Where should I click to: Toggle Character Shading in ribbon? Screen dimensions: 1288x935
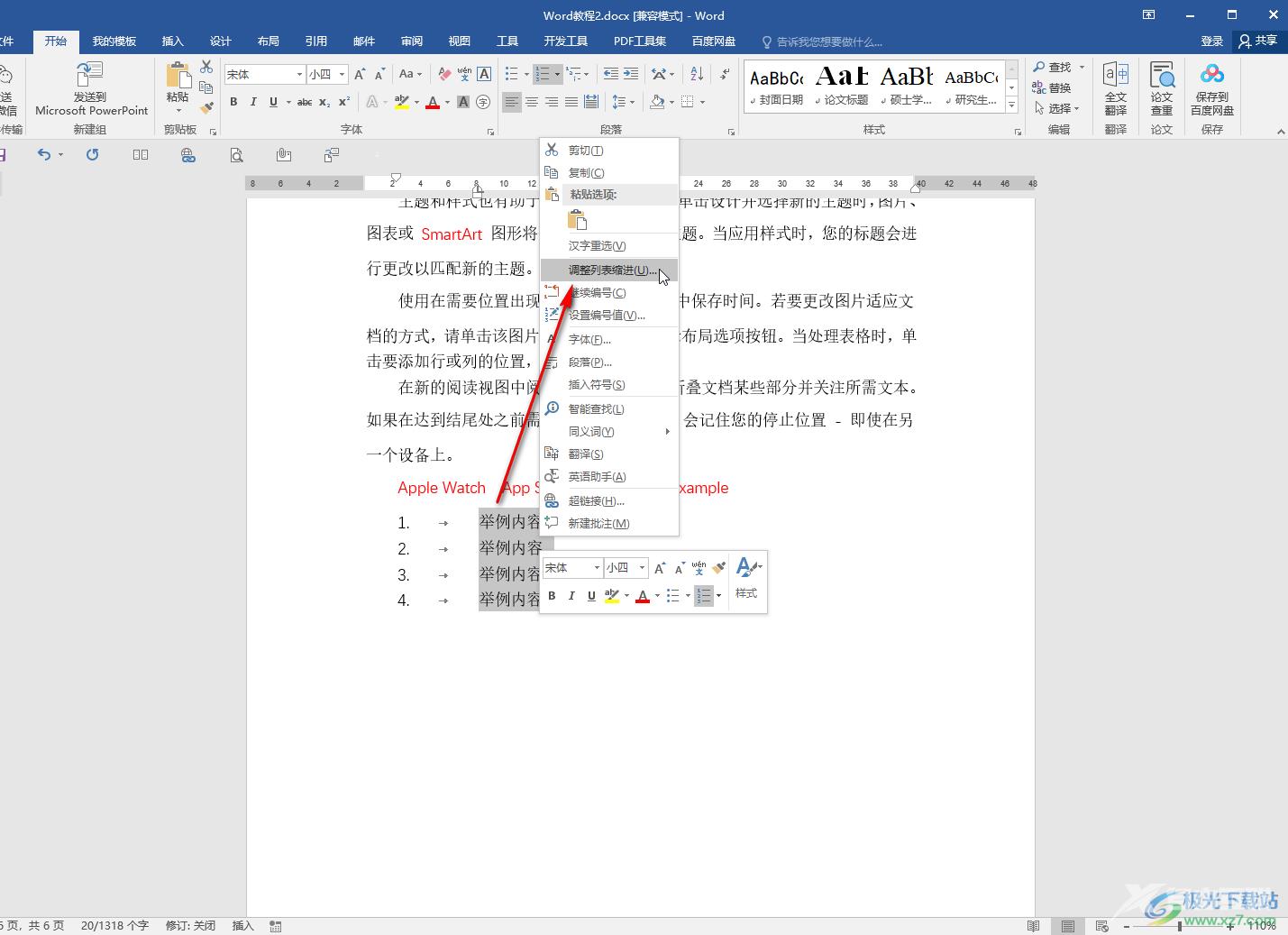pos(463,102)
